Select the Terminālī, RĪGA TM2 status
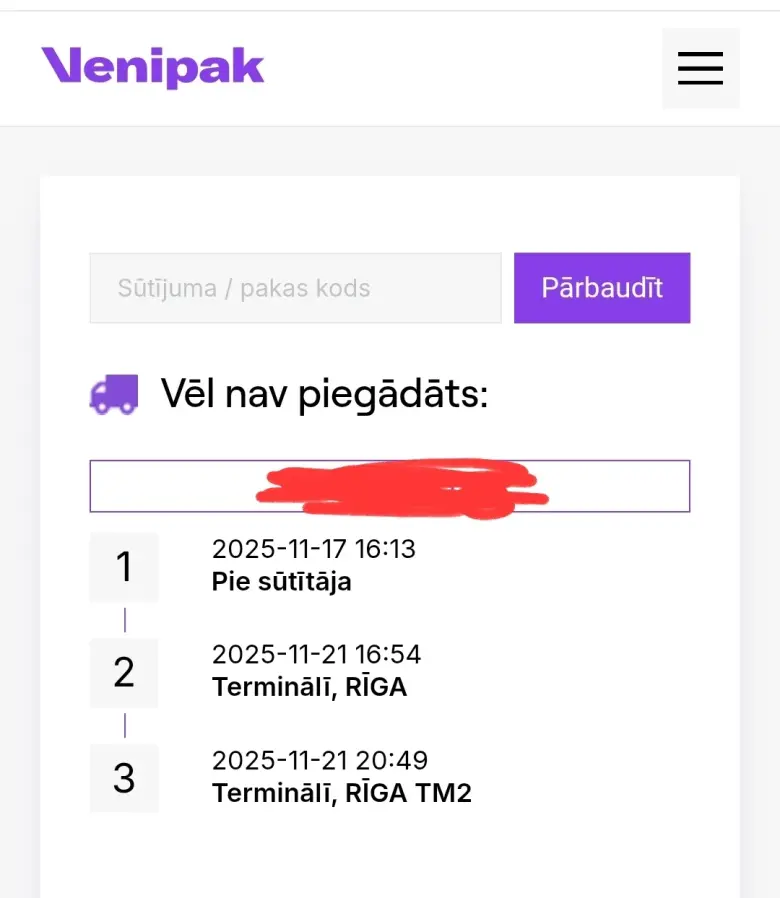The width and height of the screenshot is (780, 898). [x=341, y=793]
